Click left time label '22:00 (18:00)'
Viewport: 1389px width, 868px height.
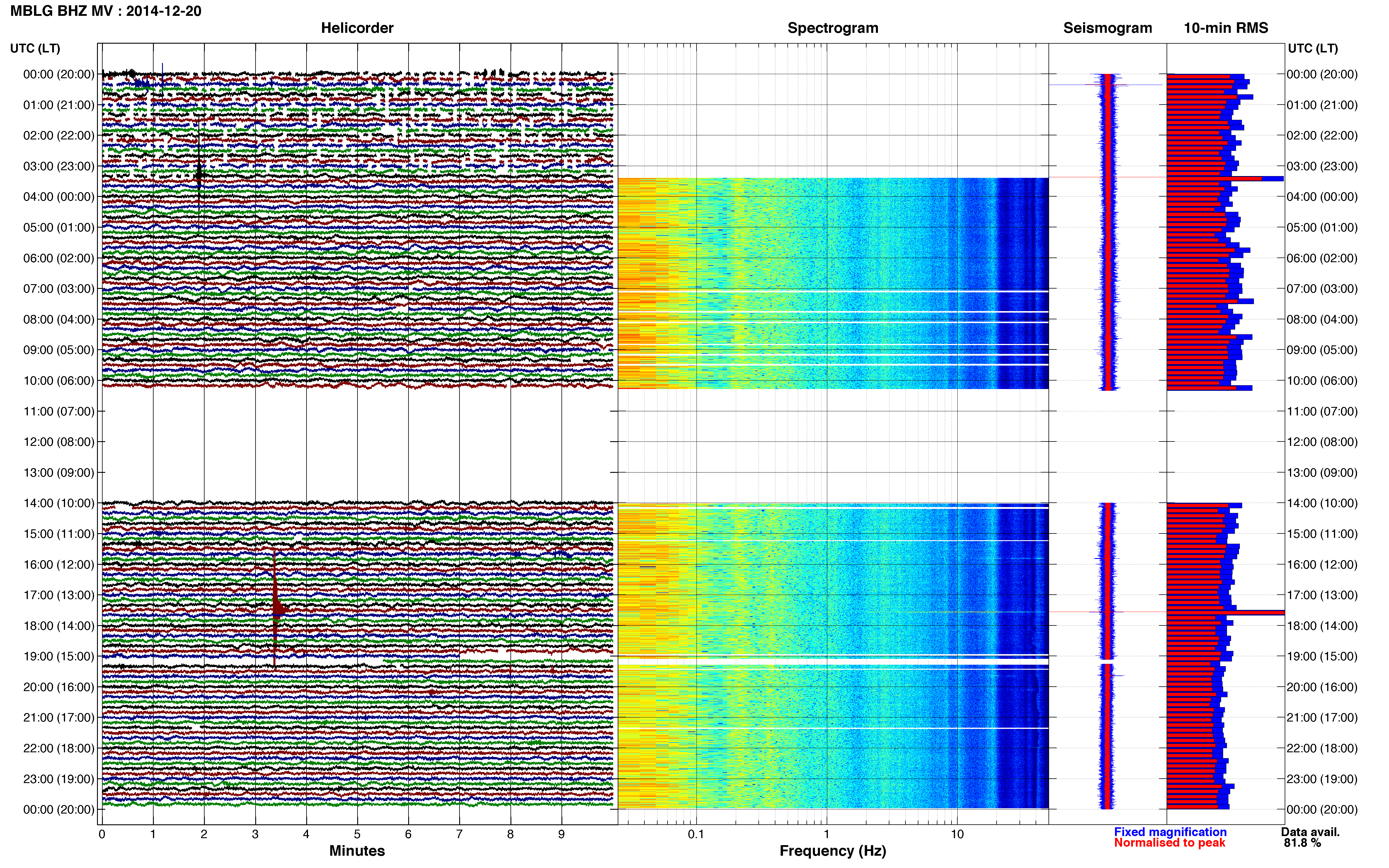click(59, 748)
